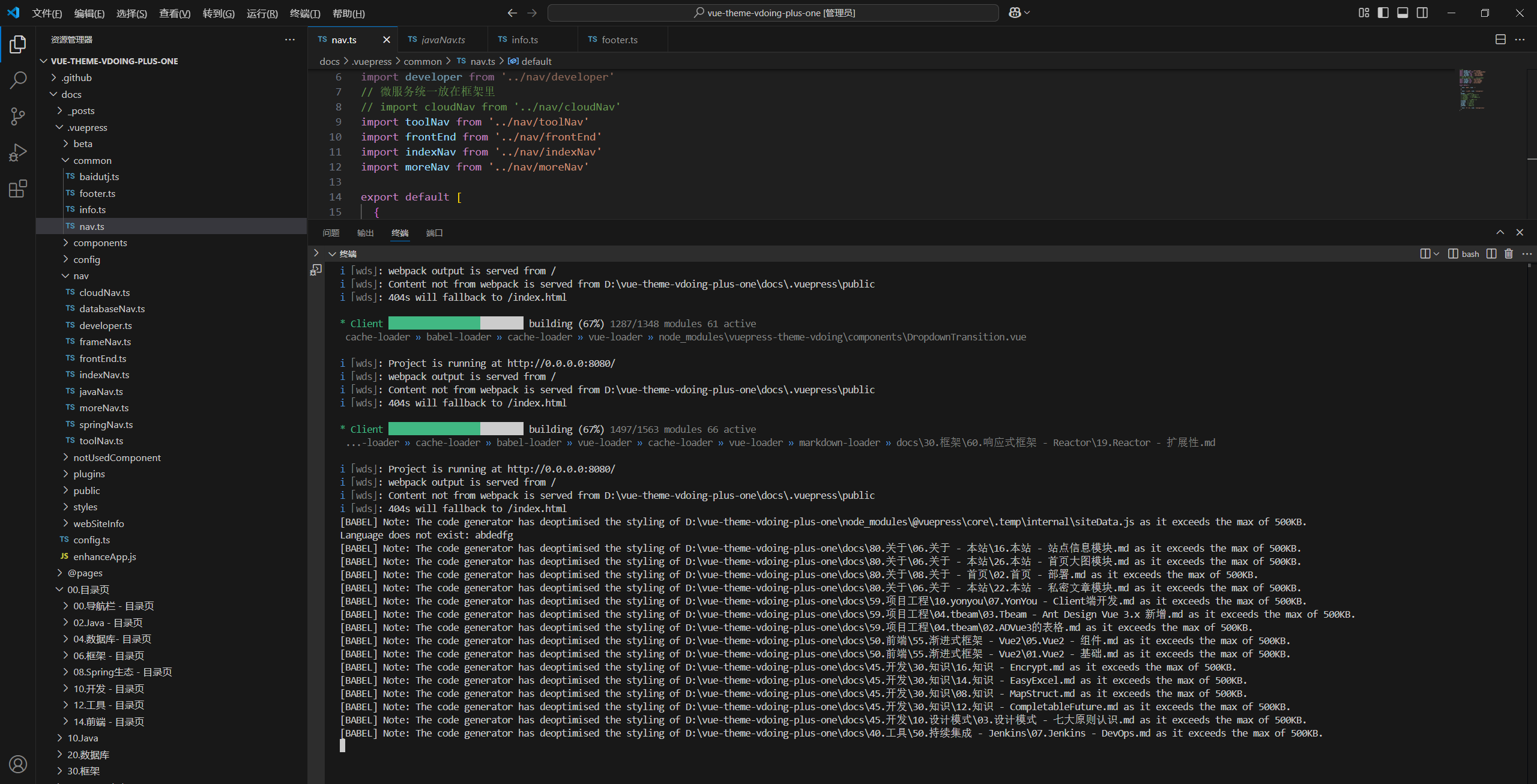Image resolution: width=1537 pixels, height=784 pixels.
Task: Toggle the secondary side bar visibility
Action: tap(1422, 13)
